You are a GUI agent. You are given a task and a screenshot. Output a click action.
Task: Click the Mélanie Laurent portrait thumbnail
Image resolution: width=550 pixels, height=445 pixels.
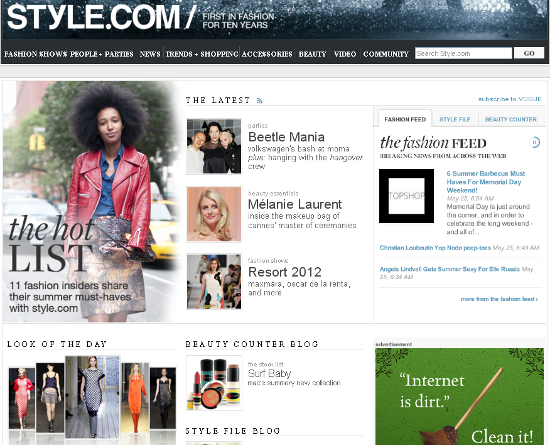click(214, 214)
